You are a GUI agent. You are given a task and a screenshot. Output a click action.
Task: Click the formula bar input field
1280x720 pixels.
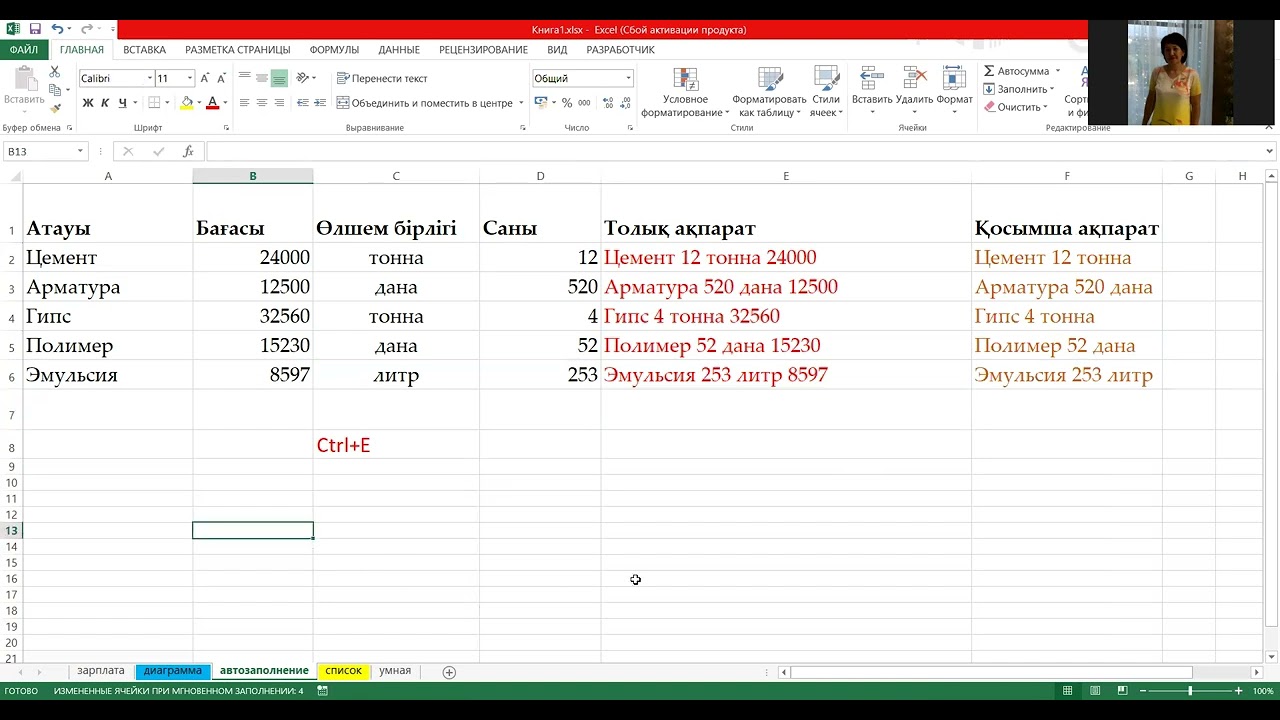pyautogui.click(x=735, y=152)
